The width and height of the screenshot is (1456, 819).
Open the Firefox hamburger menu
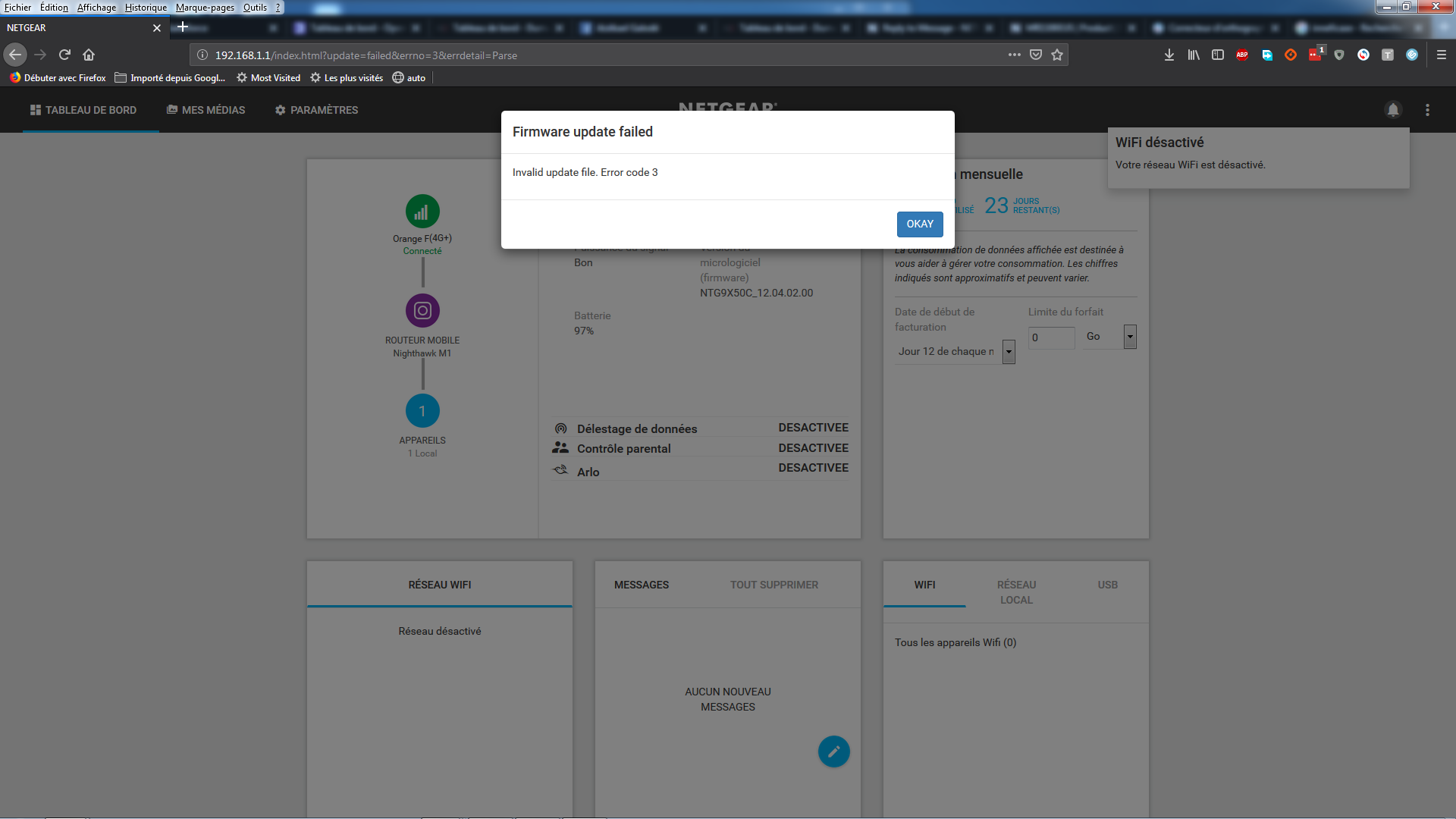1442,55
